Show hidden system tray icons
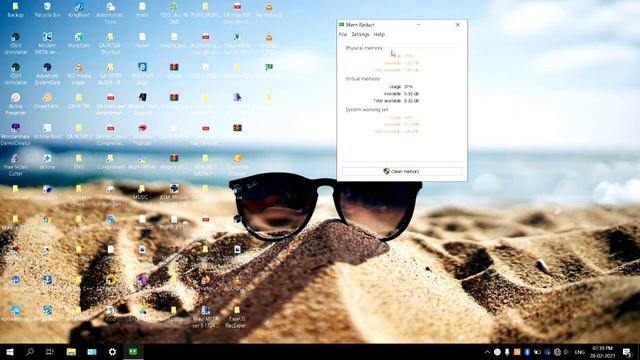 (x=487, y=352)
